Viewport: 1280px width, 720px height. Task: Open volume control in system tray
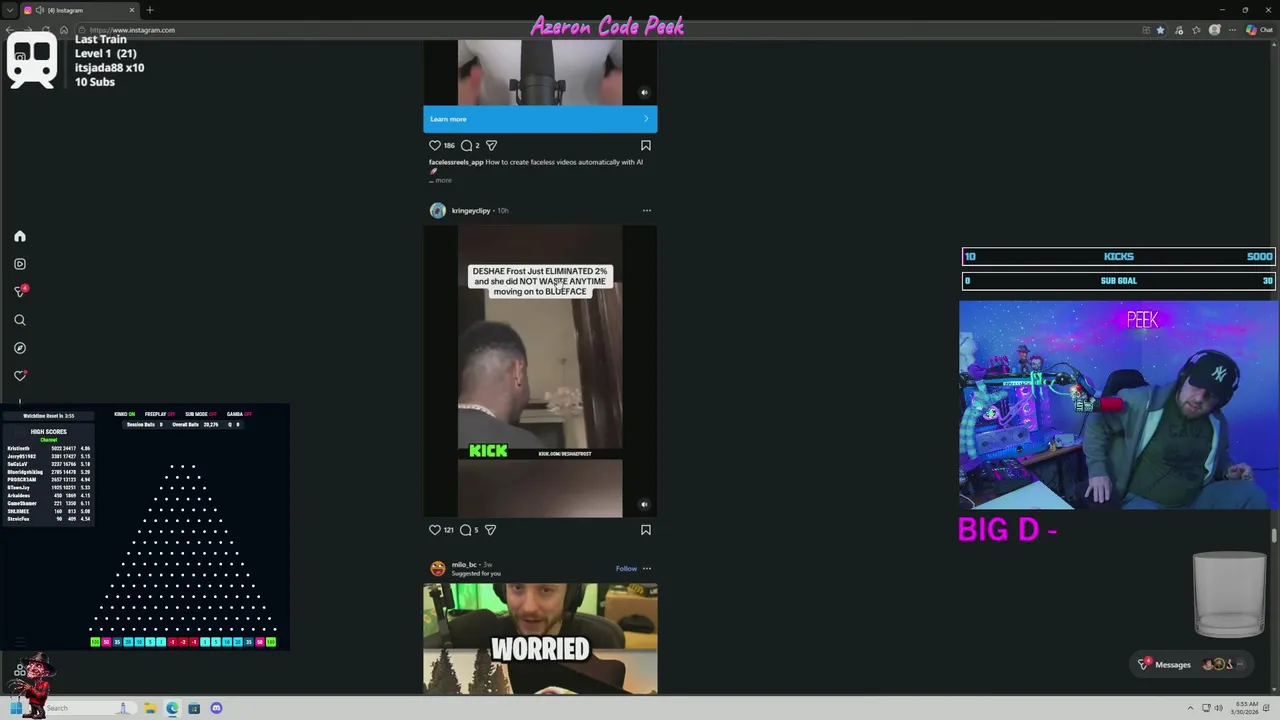pos(1218,708)
